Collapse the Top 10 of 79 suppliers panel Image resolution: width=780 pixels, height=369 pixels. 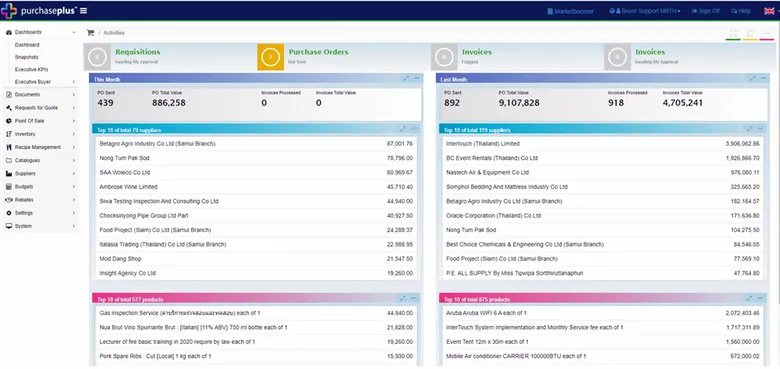(x=414, y=129)
